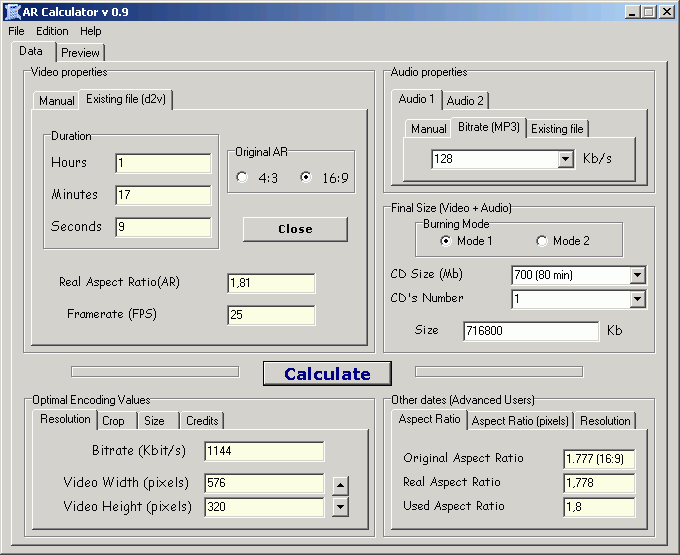Switch to the Audio 2 tab
This screenshot has height=555, width=680.
(x=465, y=101)
